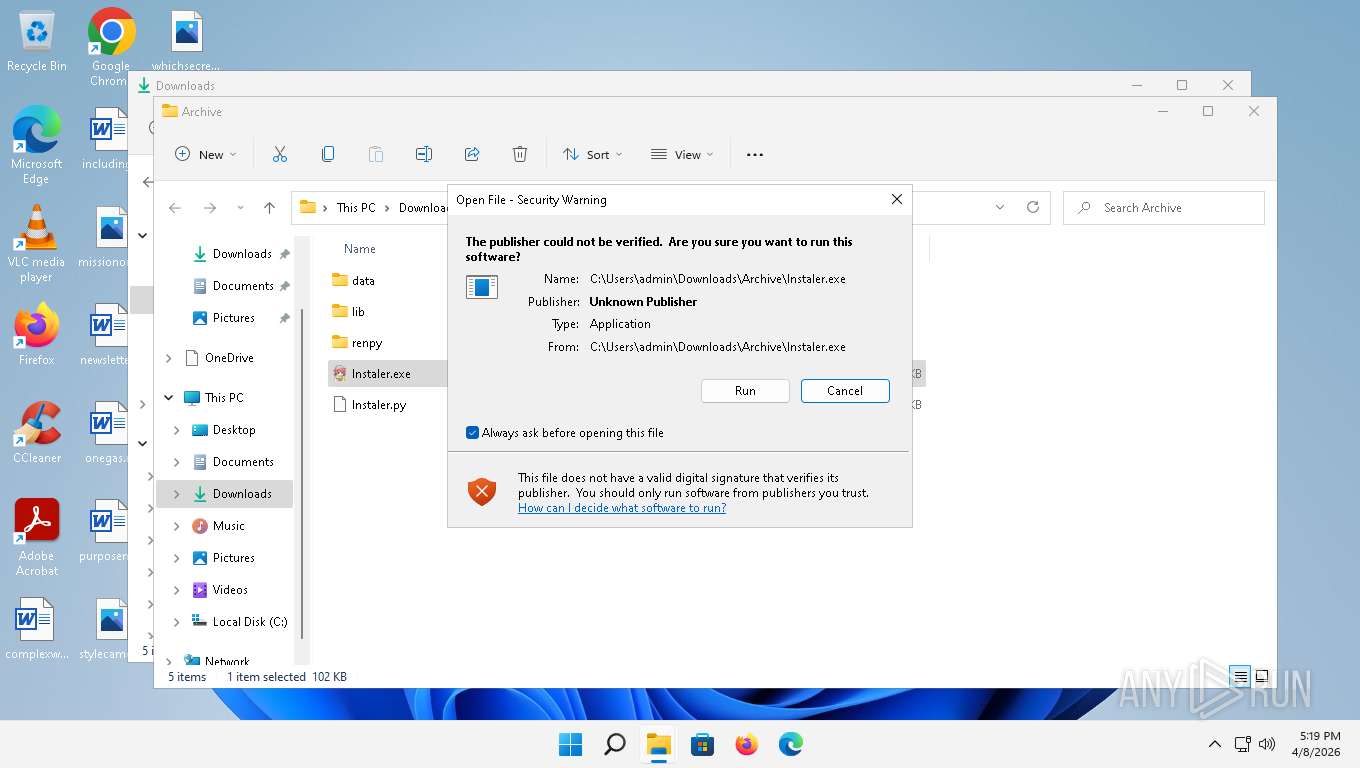Open address bar history dropdown
The height and width of the screenshot is (768, 1360).
1000,207
